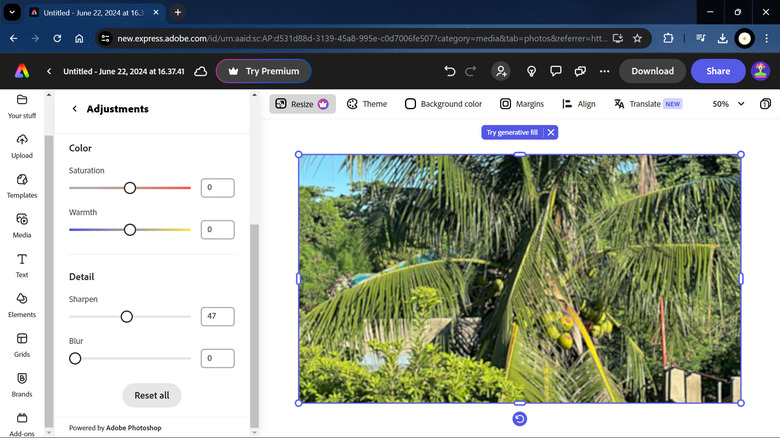The height and width of the screenshot is (438, 780).
Task: Click the Sharpen slider handle
Action: (x=127, y=317)
